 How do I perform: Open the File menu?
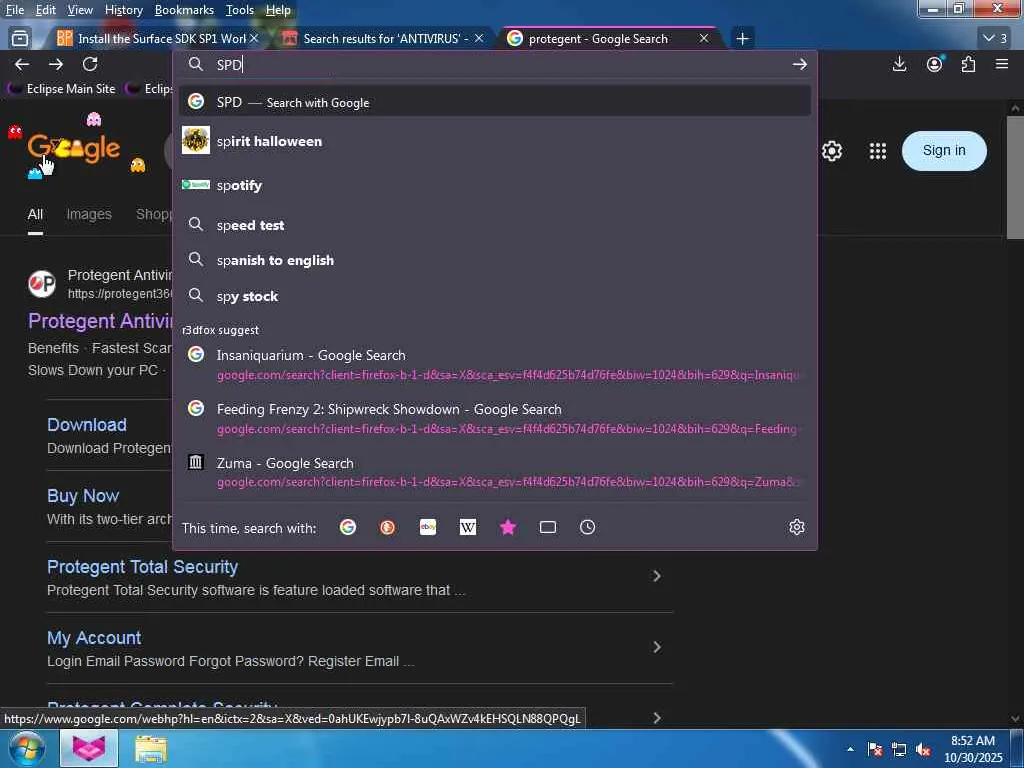[x=14, y=10]
